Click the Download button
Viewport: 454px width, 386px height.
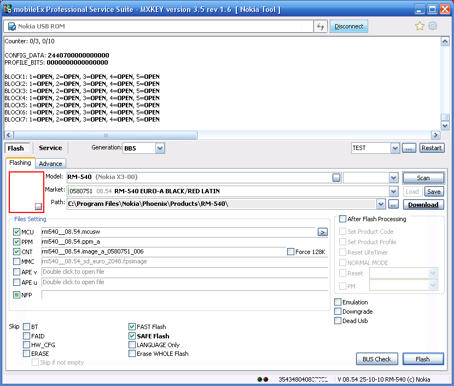pyautogui.click(x=423, y=205)
